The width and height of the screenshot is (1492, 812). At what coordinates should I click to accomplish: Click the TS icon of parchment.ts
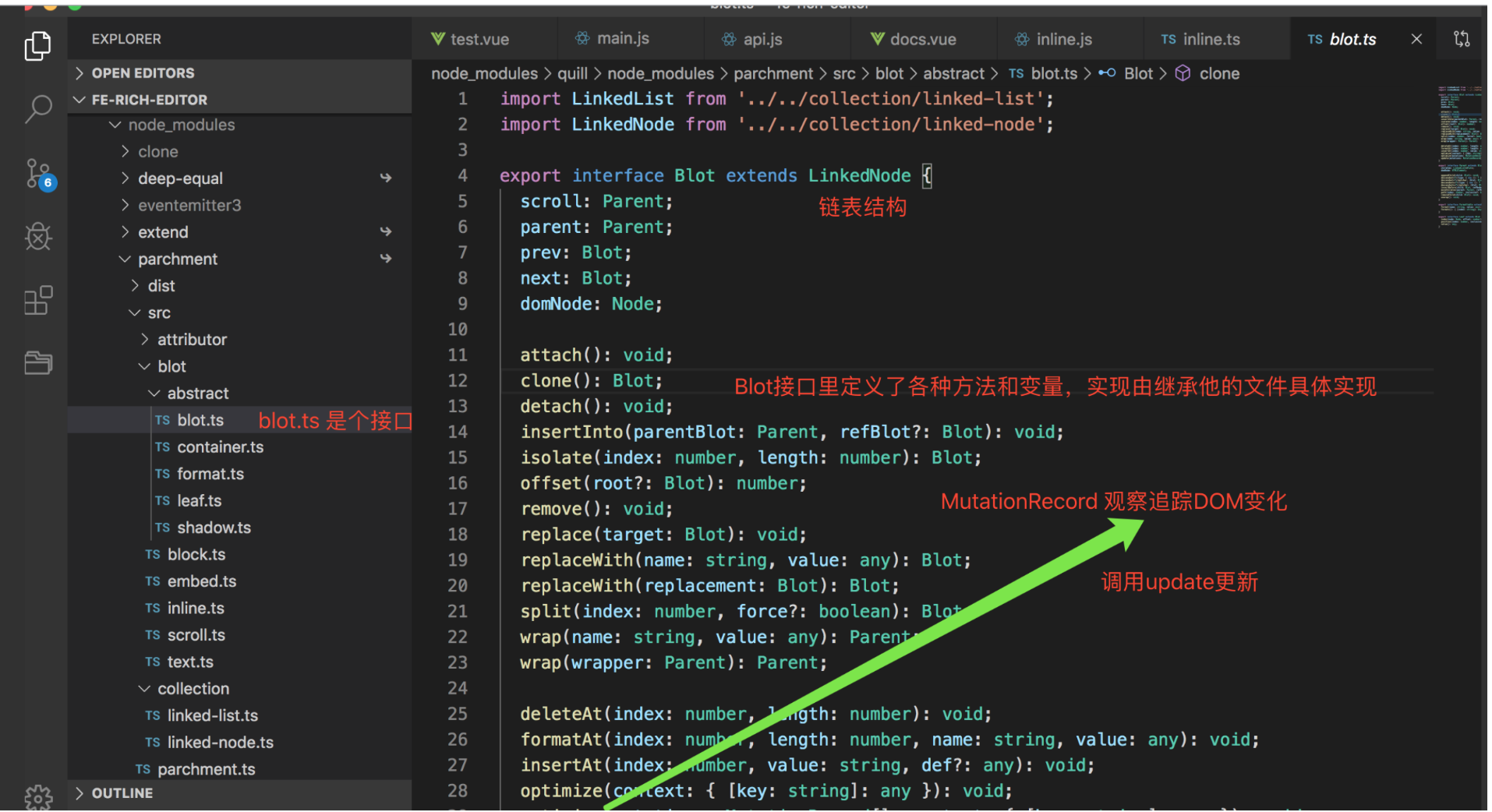click(x=143, y=770)
